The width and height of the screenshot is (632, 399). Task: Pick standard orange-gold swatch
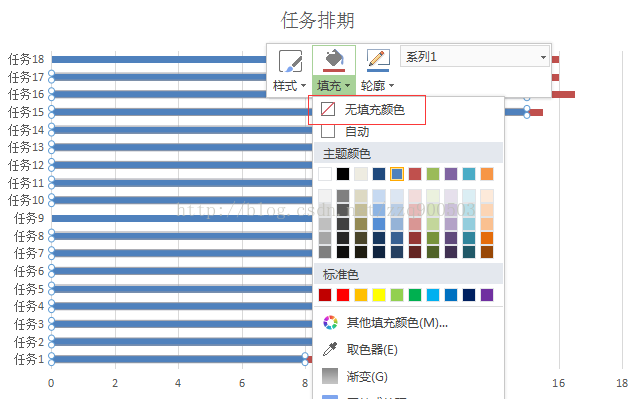(x=361, y=295)
